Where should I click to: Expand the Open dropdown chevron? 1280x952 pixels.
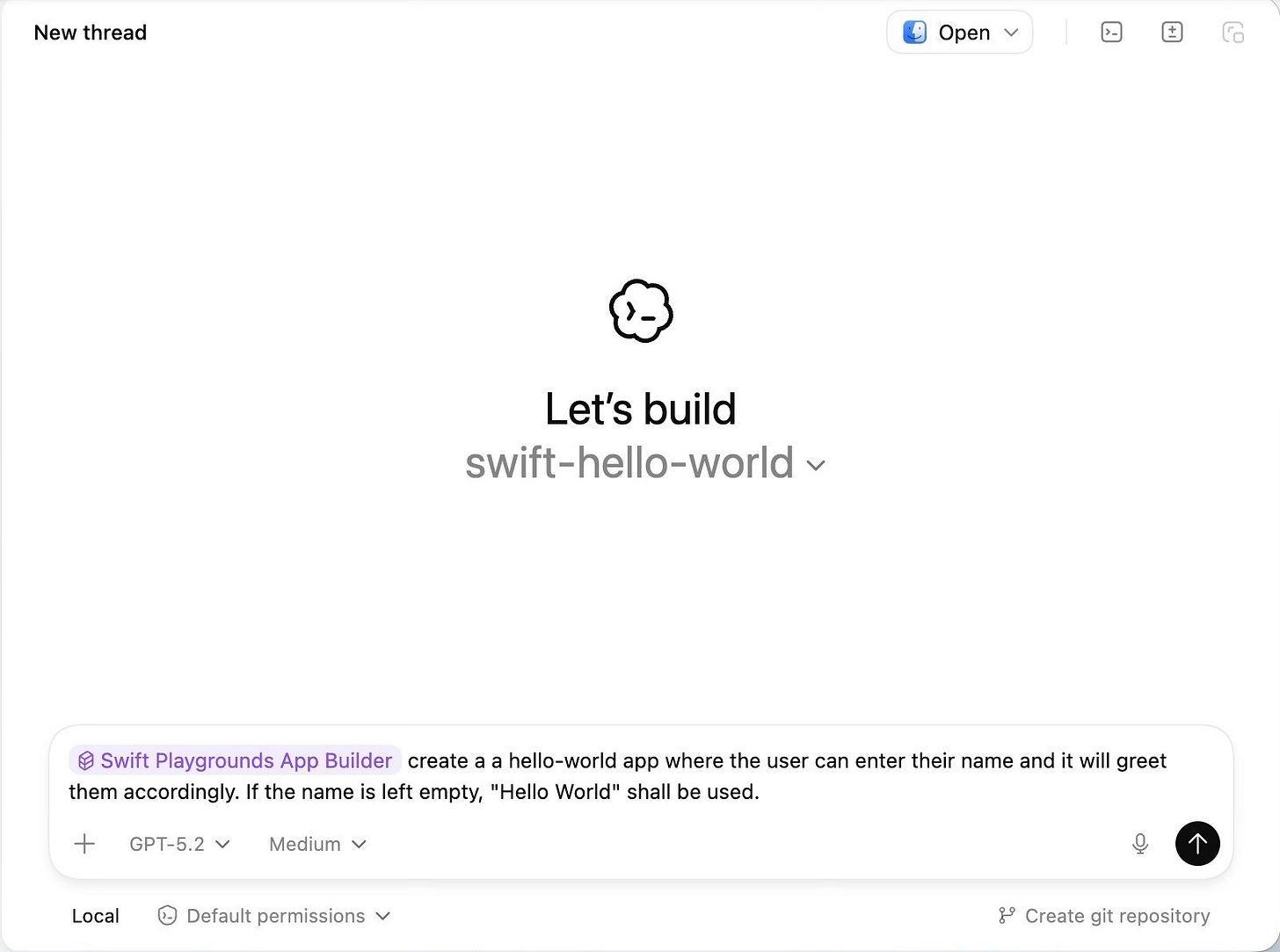pyautogui.click(x=1011, y=33)
